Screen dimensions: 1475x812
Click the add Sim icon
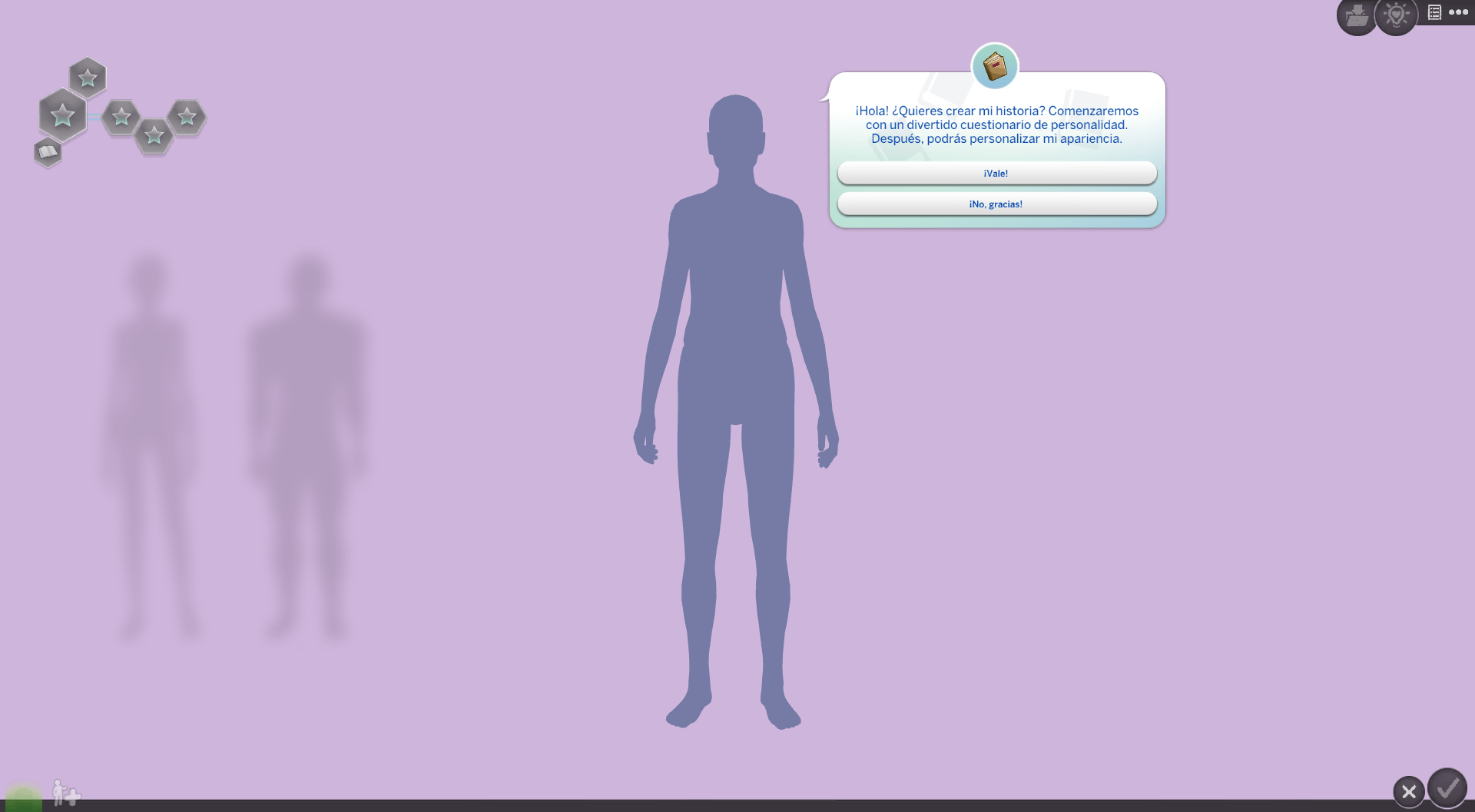pyautogui.click(x=66, y=793)
